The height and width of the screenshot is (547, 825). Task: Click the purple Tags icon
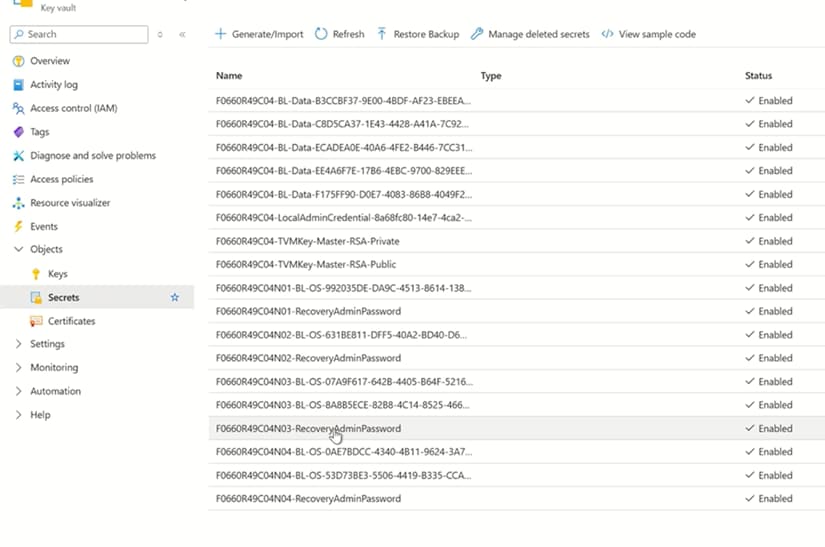(18, 132)
